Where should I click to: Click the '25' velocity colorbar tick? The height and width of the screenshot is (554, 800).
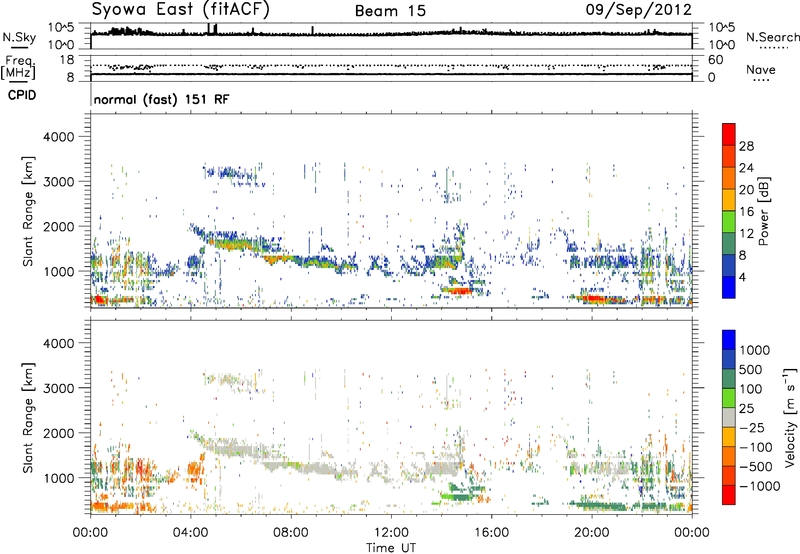pyautogui.click(x=747, y=408)
